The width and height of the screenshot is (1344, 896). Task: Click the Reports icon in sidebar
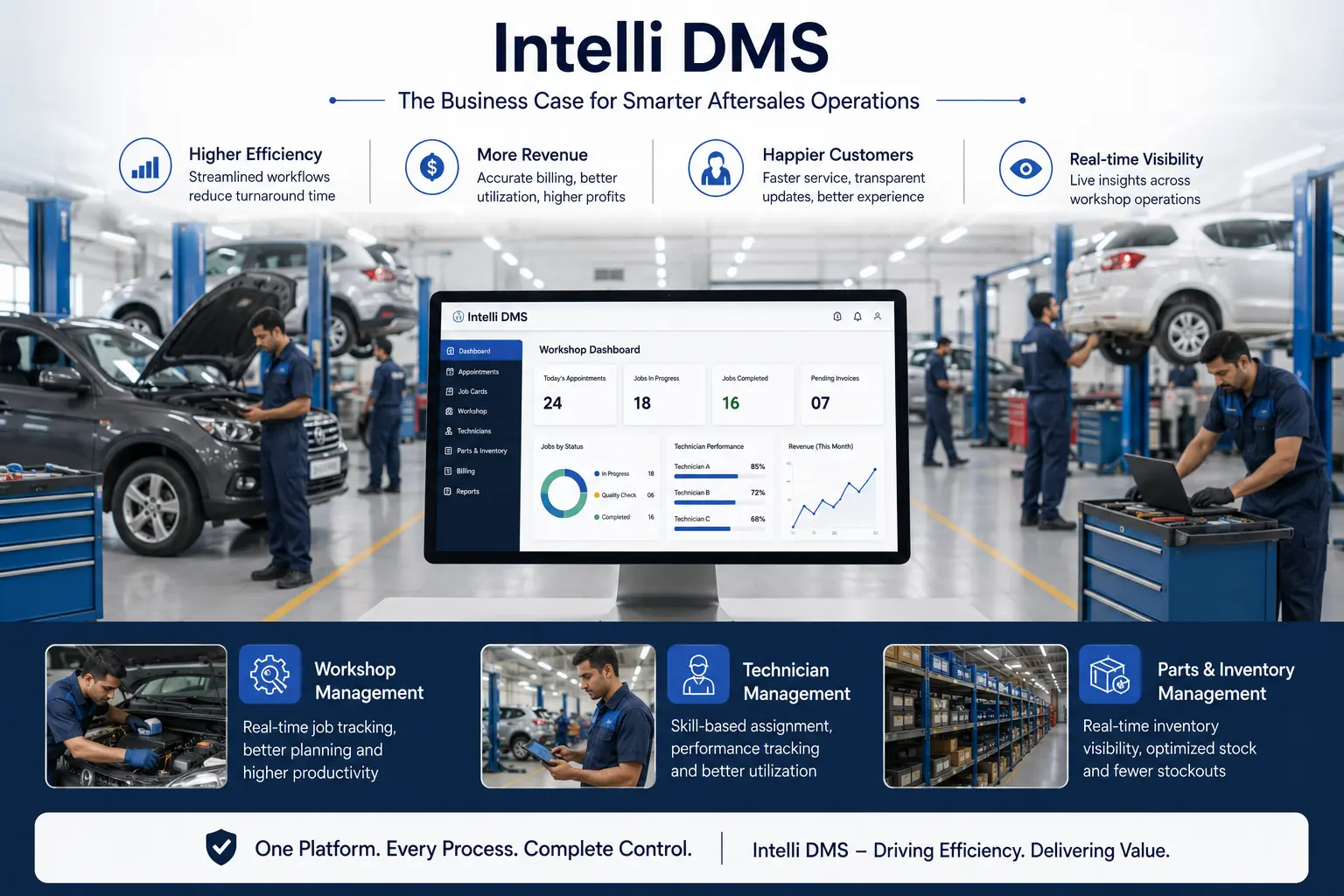pos(448,492)
